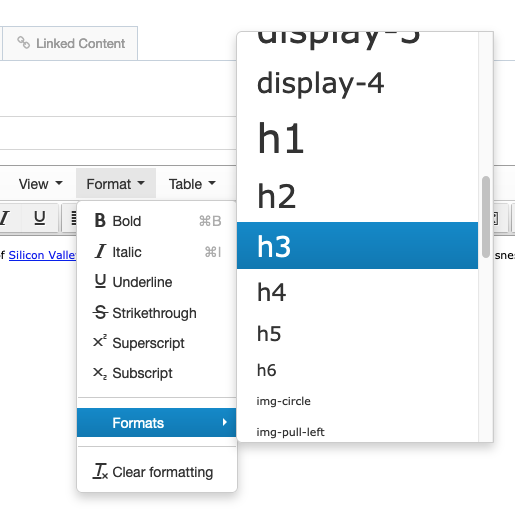The image size is (515, 509).
Task: Choose Italic from the Format menu
Action: (157, 252)
